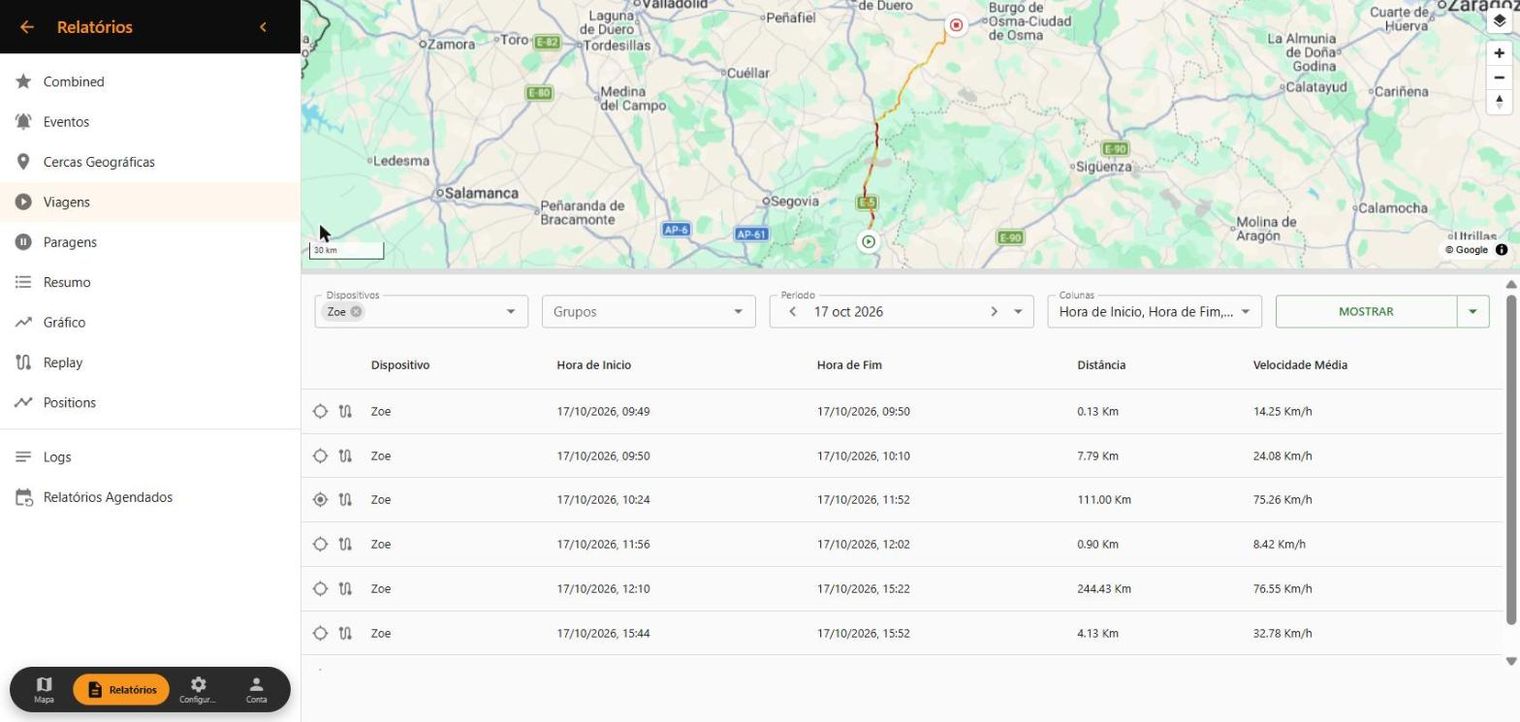The height and width of the screenshot is (722, 1520).
Task: Open the map layers switcher
Action: tap(1499, 21)
